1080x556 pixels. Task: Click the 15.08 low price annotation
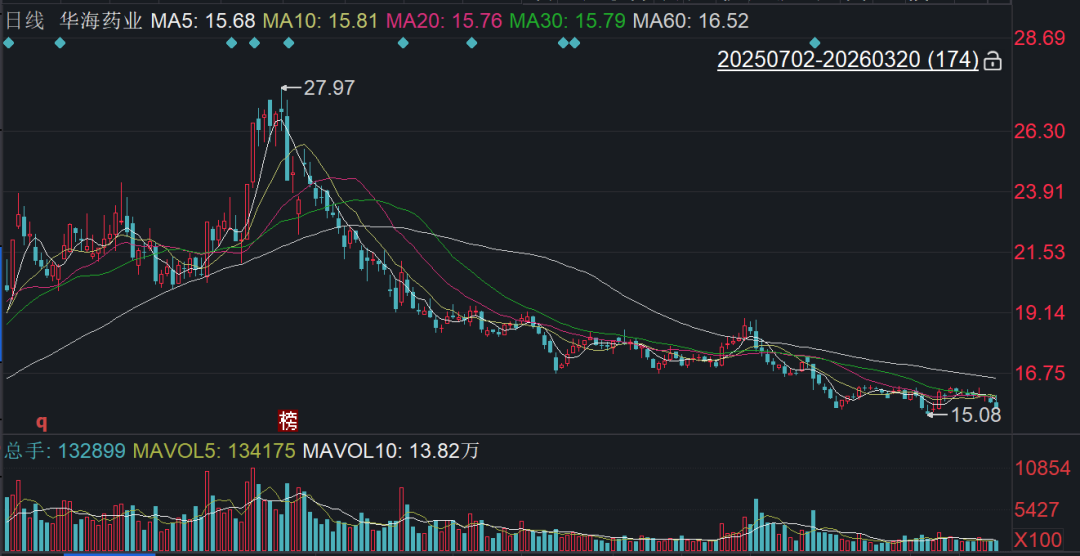(975, 414)
